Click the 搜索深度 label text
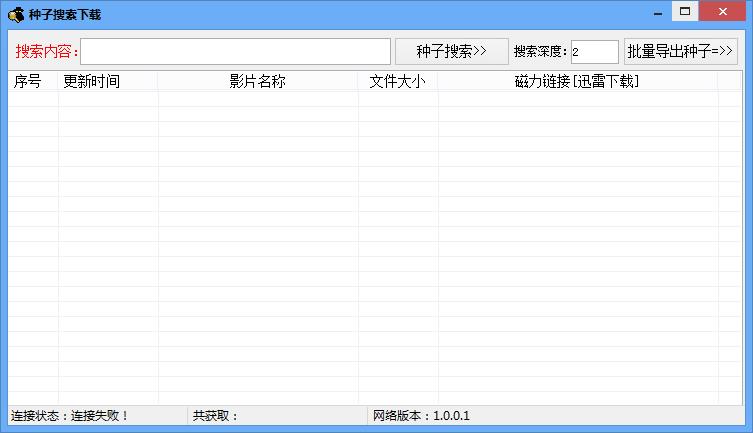The height and width of the screenshot is (433, 753). [540, 51]
